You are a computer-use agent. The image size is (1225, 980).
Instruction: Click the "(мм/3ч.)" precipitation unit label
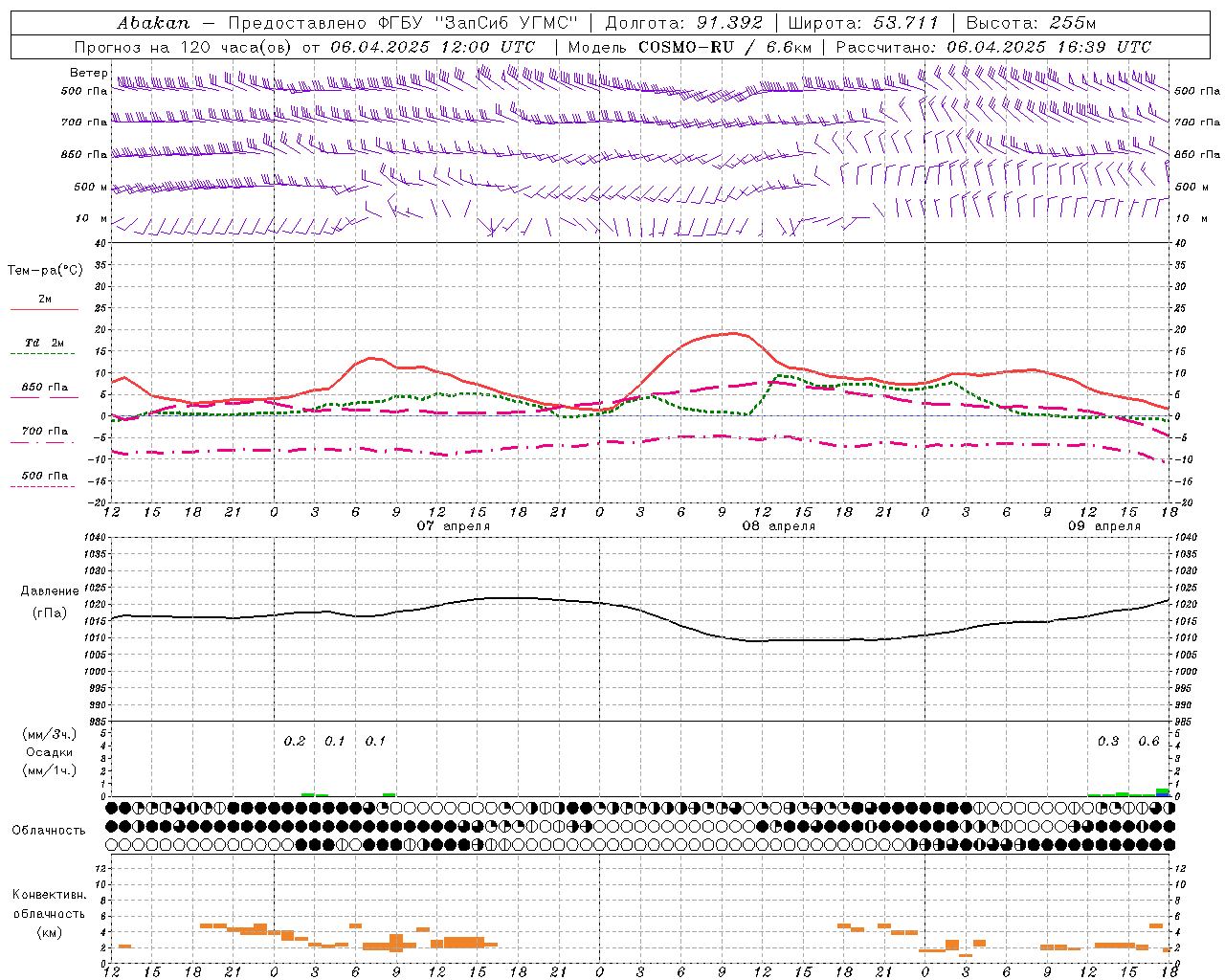(50, 734)
